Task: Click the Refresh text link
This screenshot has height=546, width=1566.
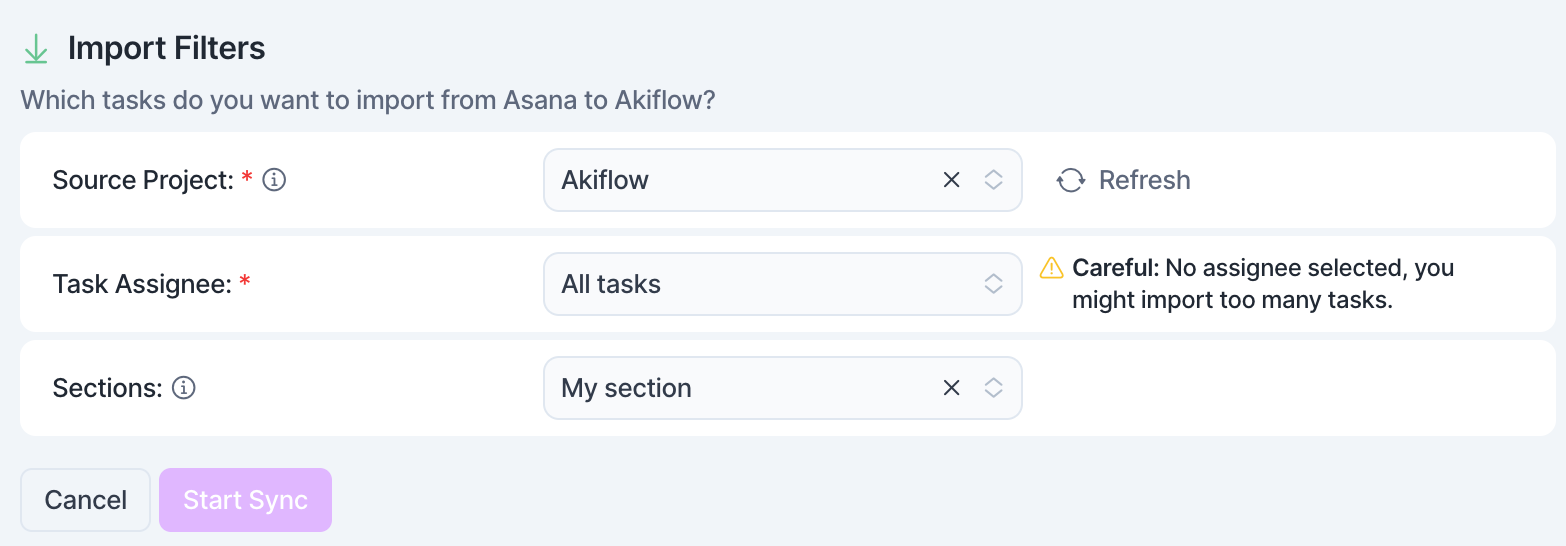Action: click(x=1145, y=180)
